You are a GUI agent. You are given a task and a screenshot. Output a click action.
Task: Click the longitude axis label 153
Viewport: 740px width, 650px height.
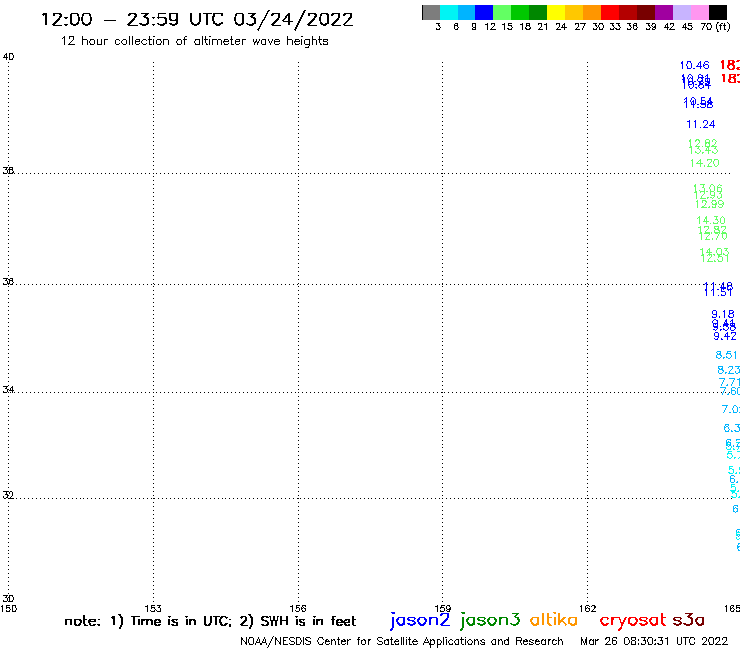[x=153, y=609]
